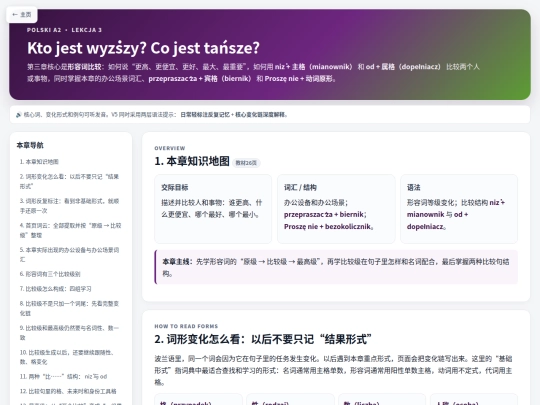Go to nav item 5 办公设备与办公场景词汇
This screenshot has height=405, width=540.
coord(70,255)
